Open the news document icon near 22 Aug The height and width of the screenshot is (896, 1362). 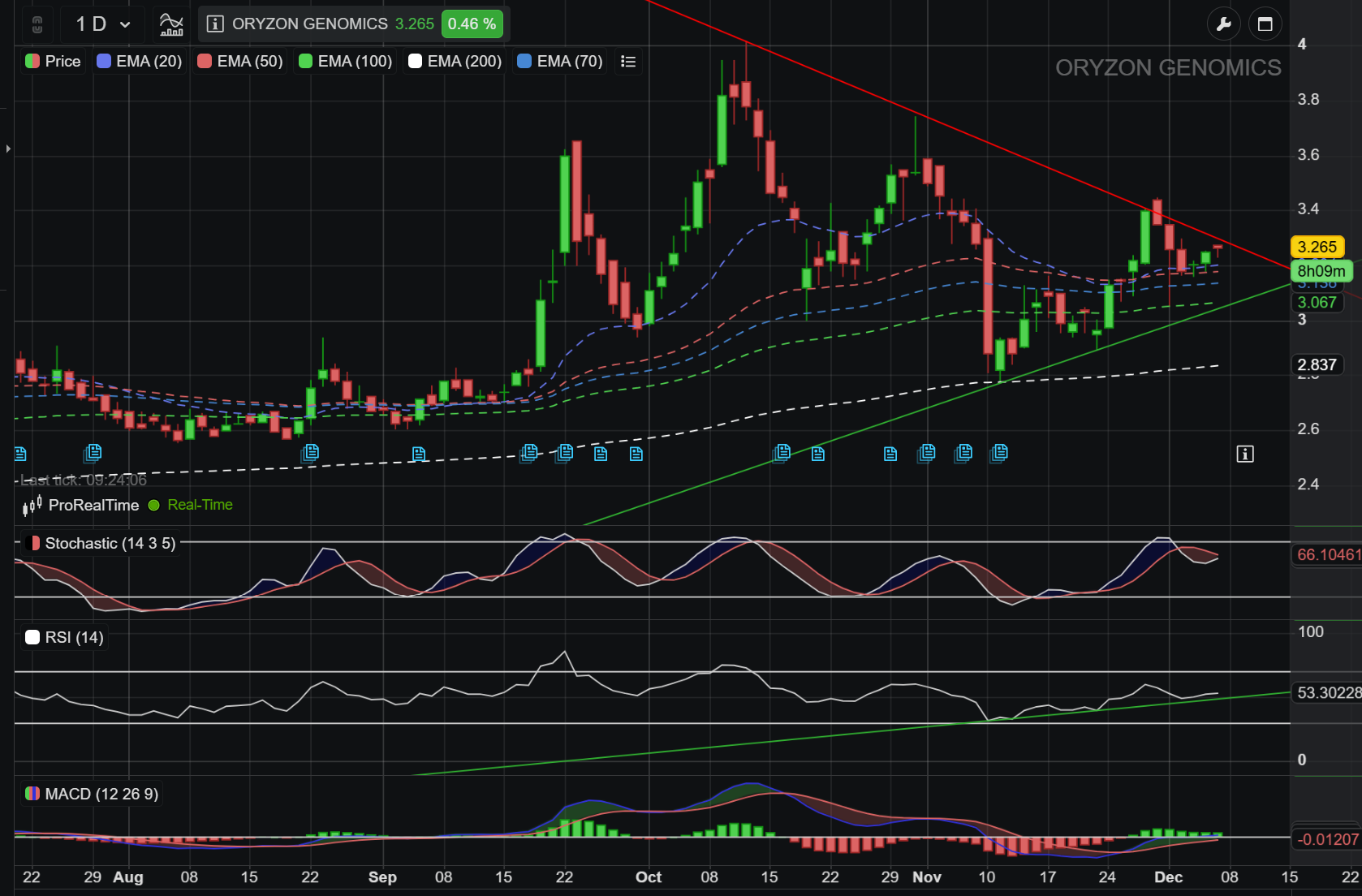coord(310,453)
